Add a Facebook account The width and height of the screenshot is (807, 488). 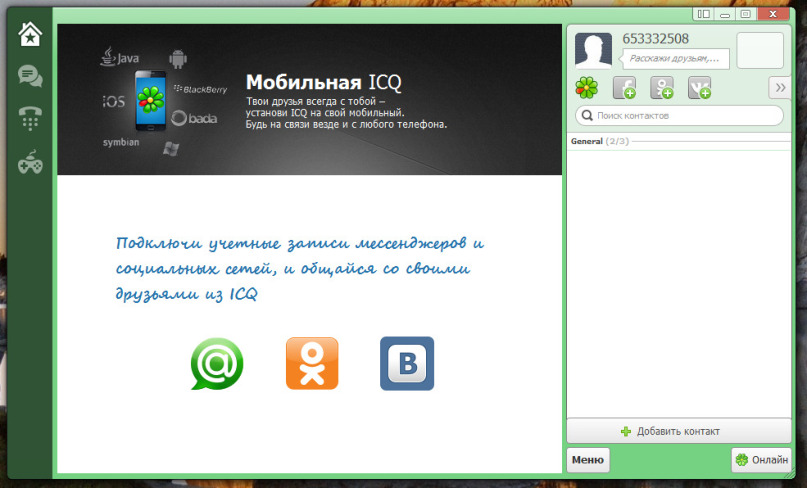tap(624, 88)
